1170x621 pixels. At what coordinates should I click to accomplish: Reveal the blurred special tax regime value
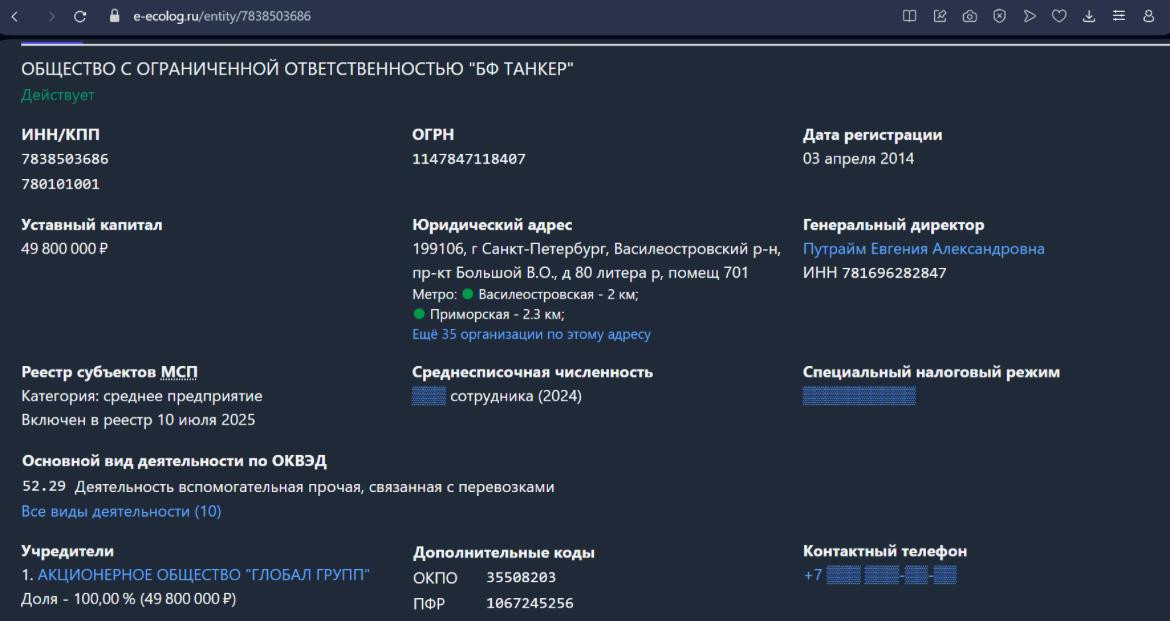pyautogui.click(x=859, y=397)
